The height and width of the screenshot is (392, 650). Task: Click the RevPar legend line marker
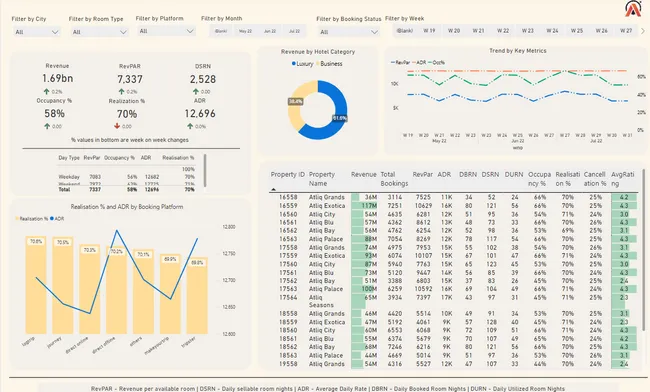coord(393,63)
